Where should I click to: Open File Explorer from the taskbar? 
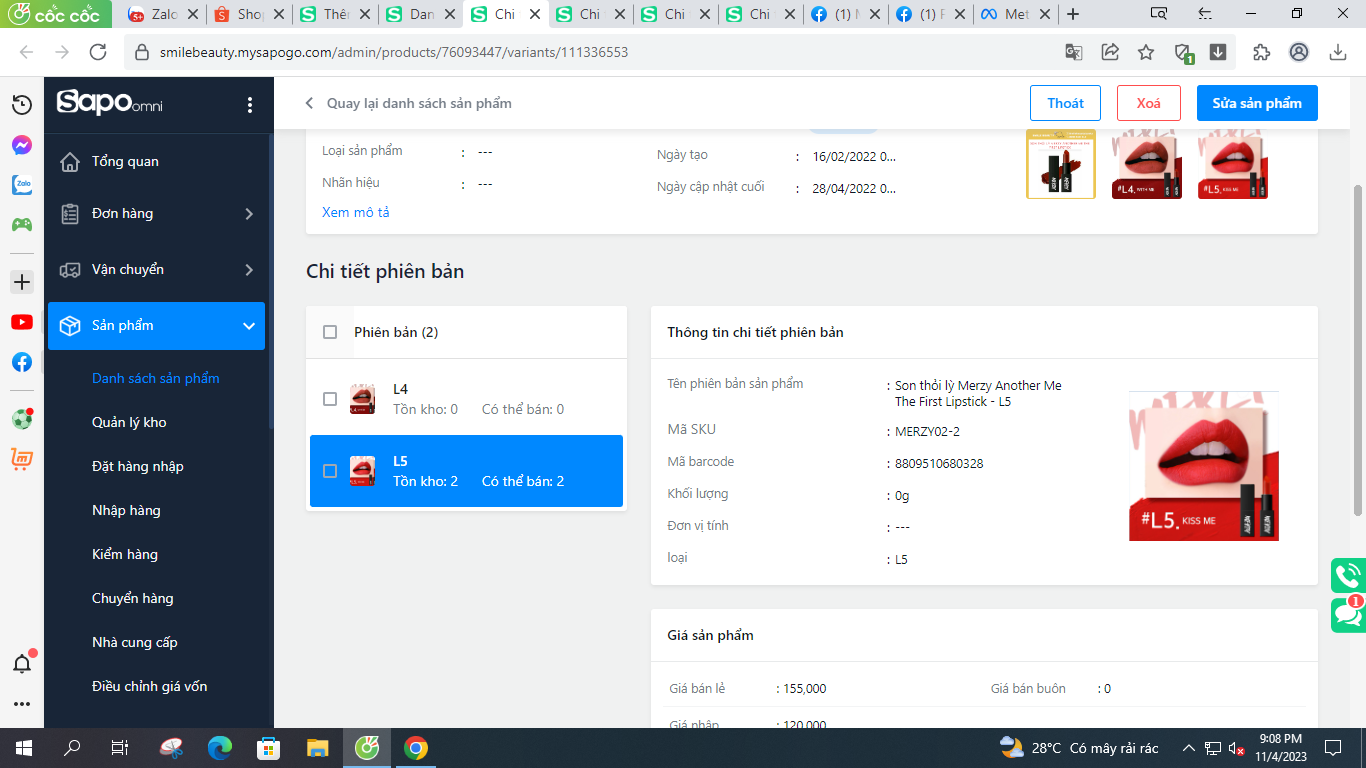(317, 748)
